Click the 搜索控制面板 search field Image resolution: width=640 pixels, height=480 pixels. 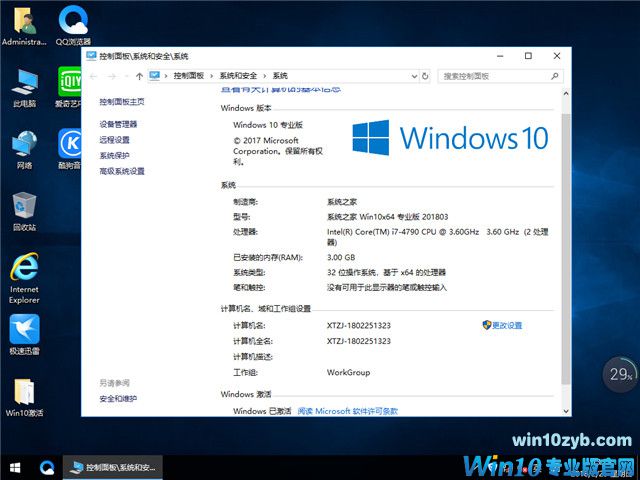pyautogui.click(x=500, y=76)
